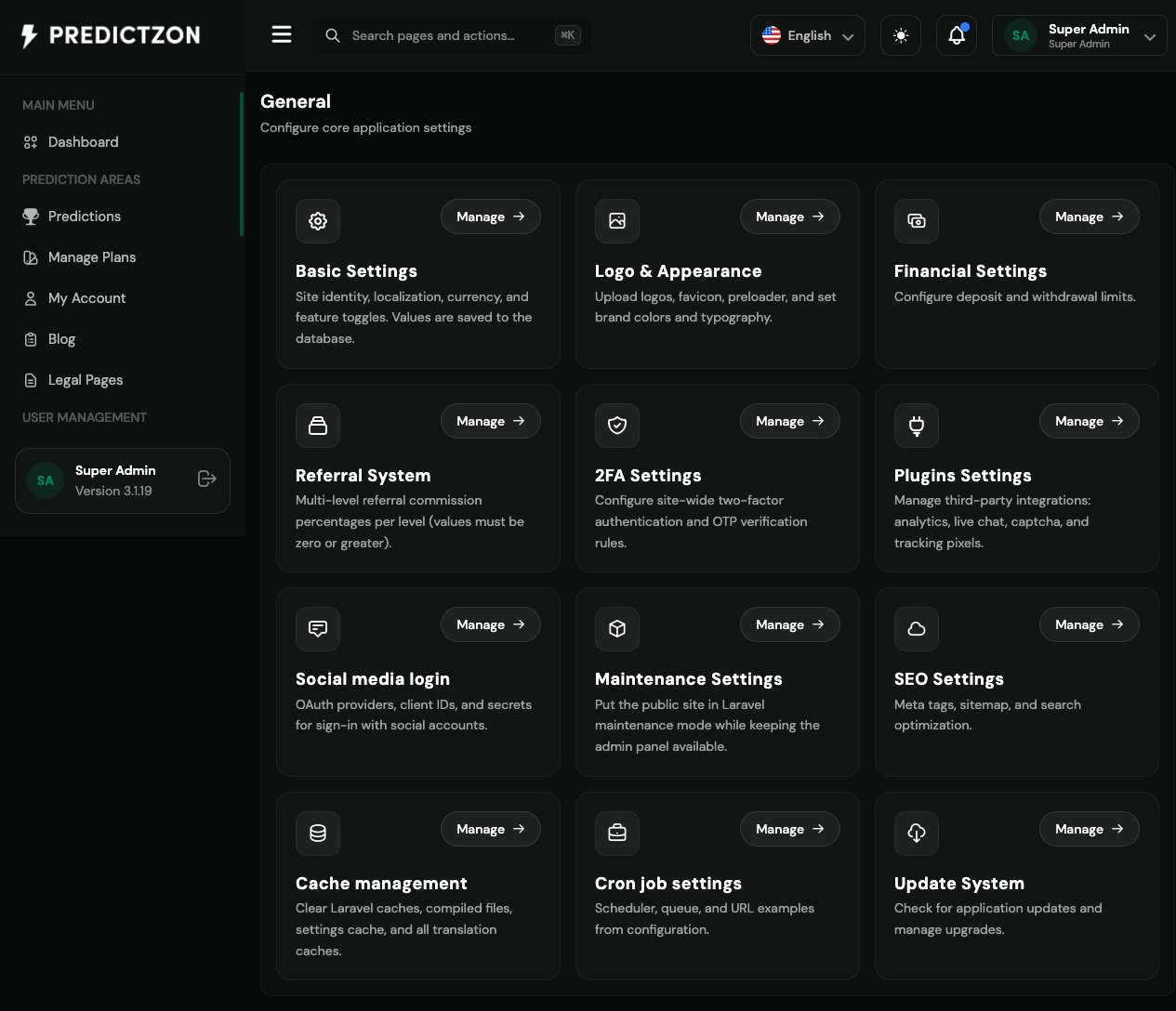Click the SEO Settings cloud icon
1176x1011 pixels.
click(x=917, y=629)
